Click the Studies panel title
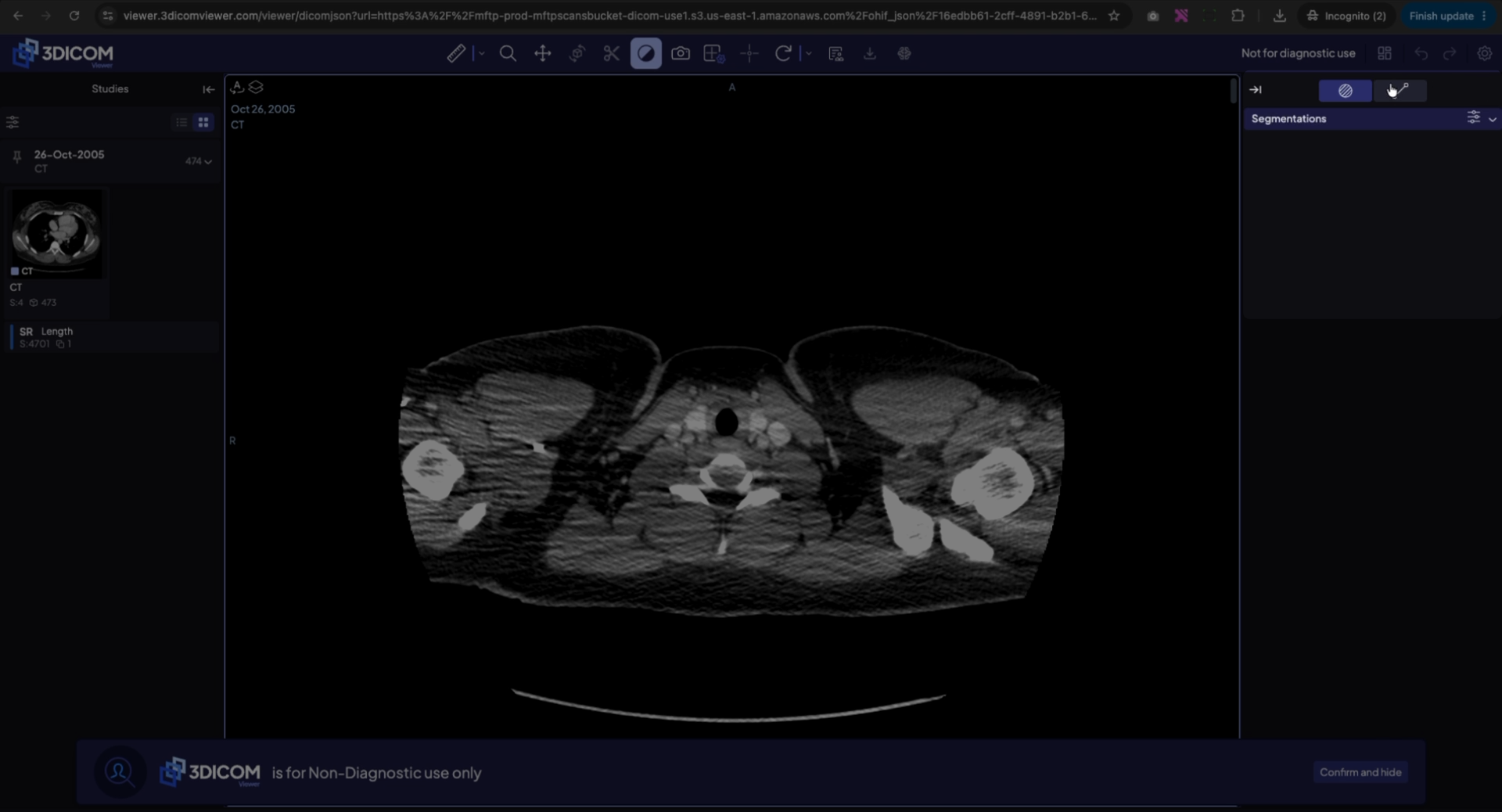The height and width of the screenshot is (812, 1502). point(110,89)
